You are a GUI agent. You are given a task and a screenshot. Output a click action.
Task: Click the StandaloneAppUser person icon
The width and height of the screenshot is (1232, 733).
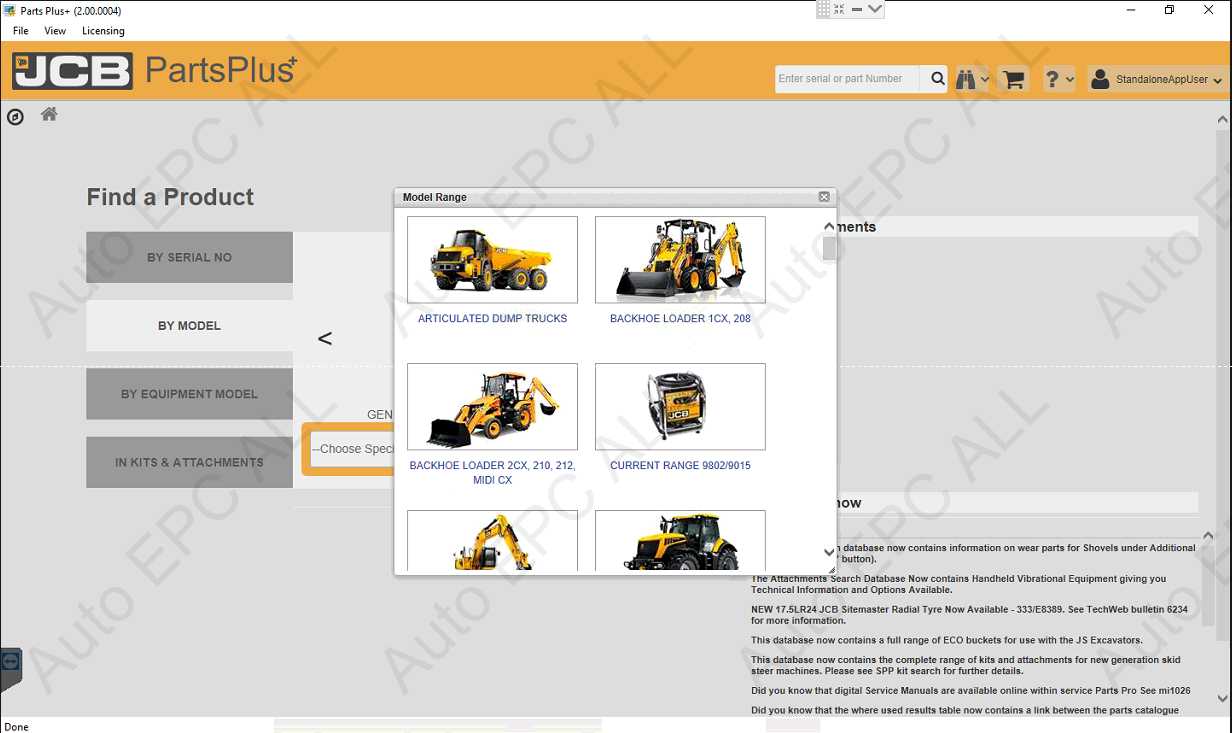pos(1100,78)
